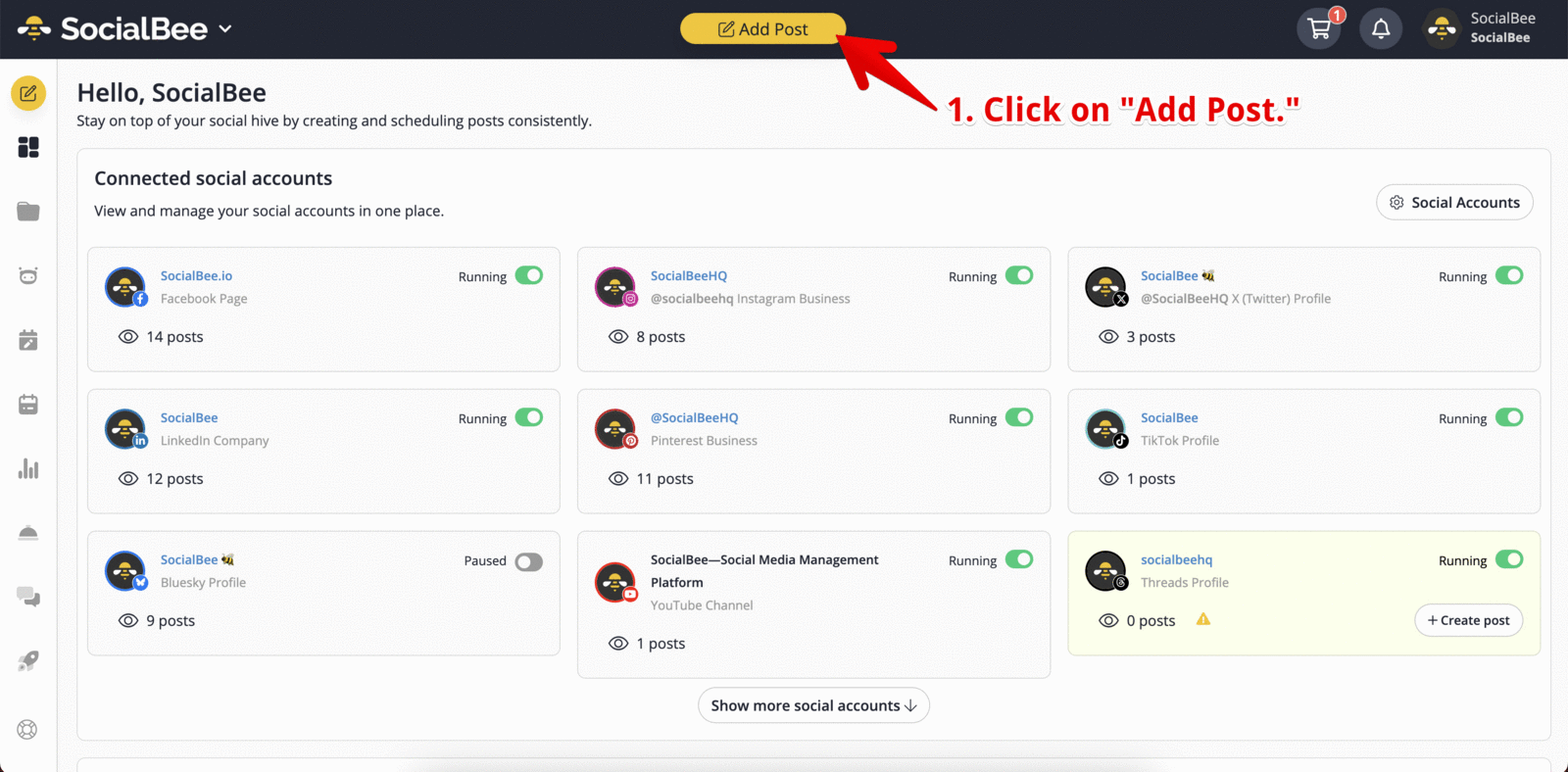Open the @SocialBeeHQ Pinterest account link
Viewport: 1568px width, 772px height.
pyautogui.click(x=695, y=418)
